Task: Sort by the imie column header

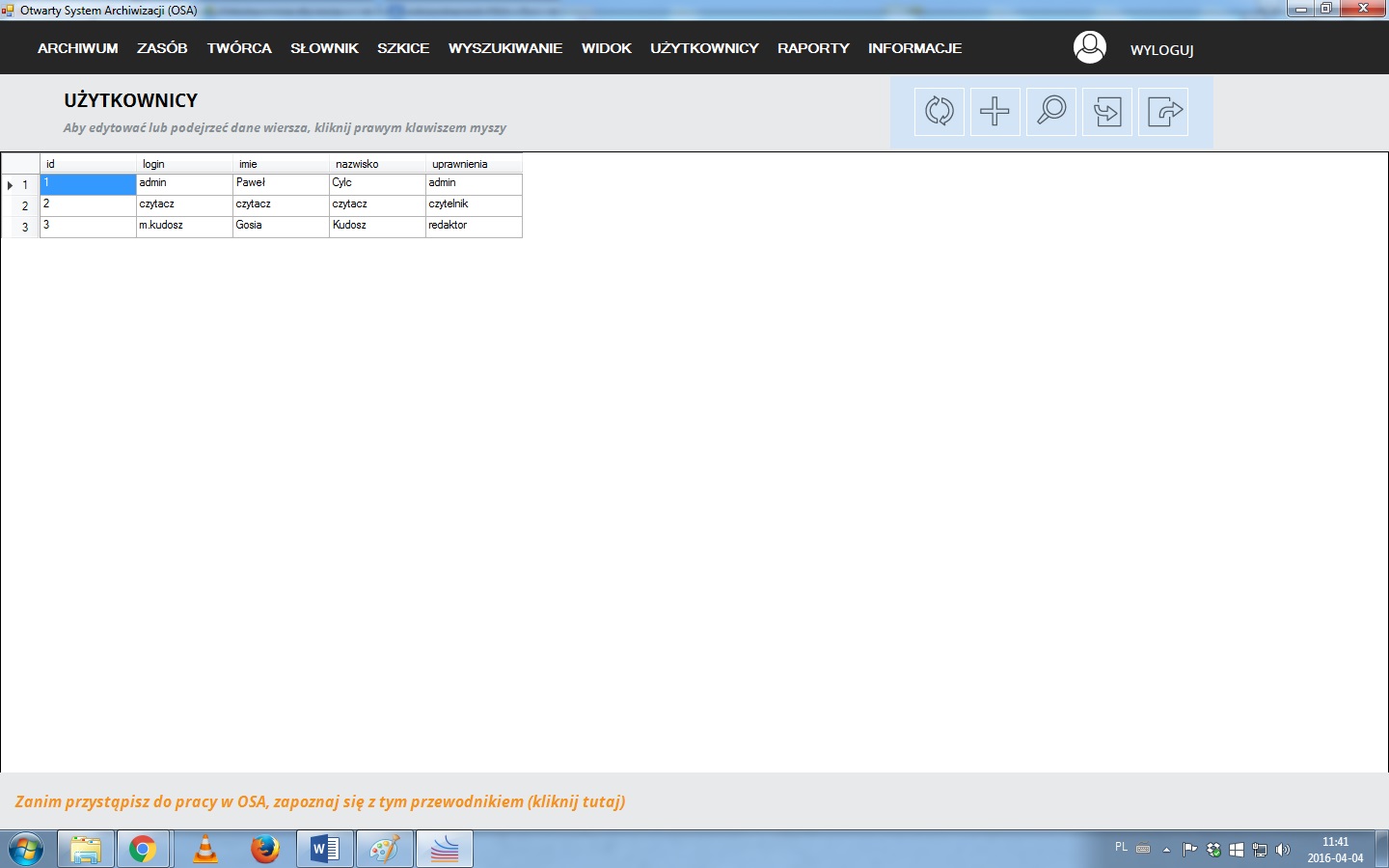Action: click(x=281, y=164)
